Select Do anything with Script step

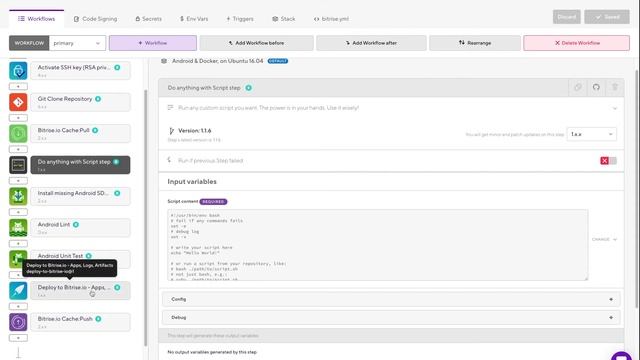click(x=80, y=165)
